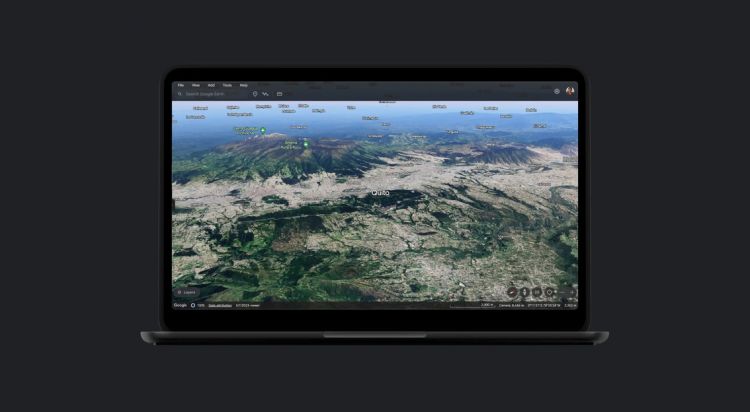
Task: Open the Tools menu
Action: click(x=227, y=85)
